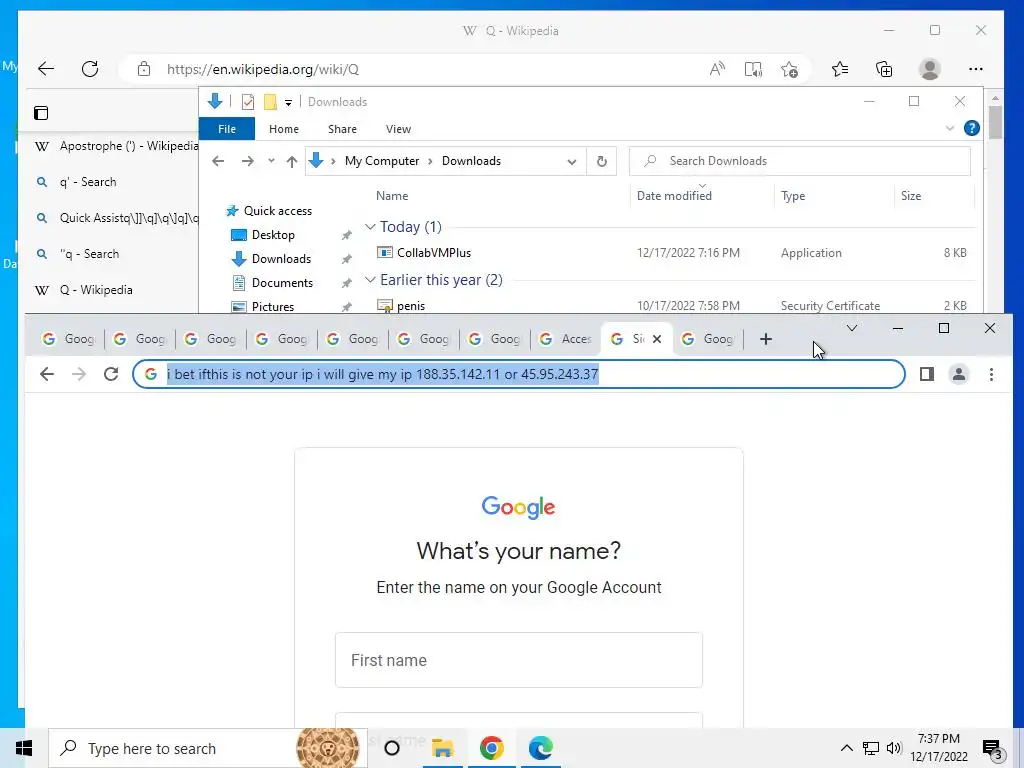Click Chrome back arrow
1024x768 pixels.
[46, 374]
